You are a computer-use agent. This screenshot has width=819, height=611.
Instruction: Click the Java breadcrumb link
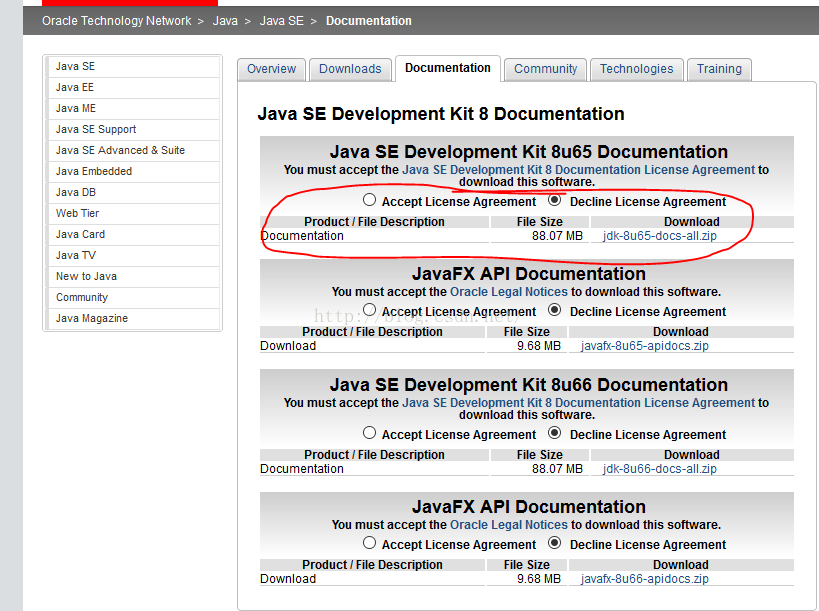[x=225, y=21]
